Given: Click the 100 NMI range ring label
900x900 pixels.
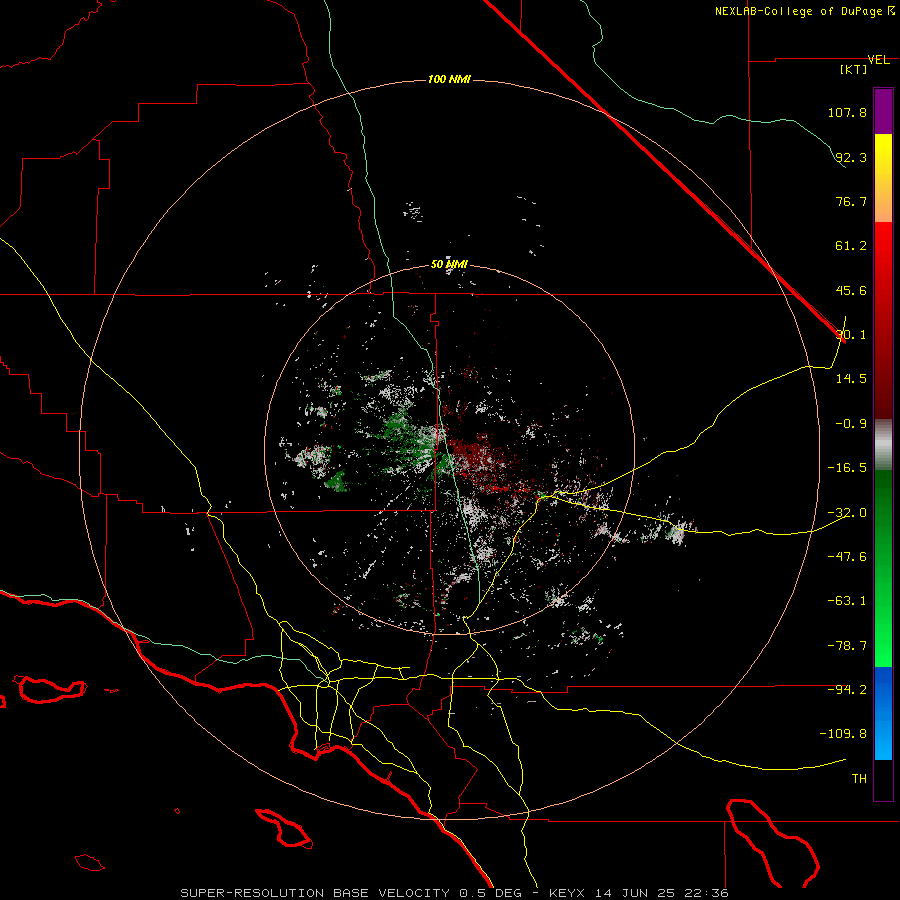Looking at the screenshot, I should [449, 79].
